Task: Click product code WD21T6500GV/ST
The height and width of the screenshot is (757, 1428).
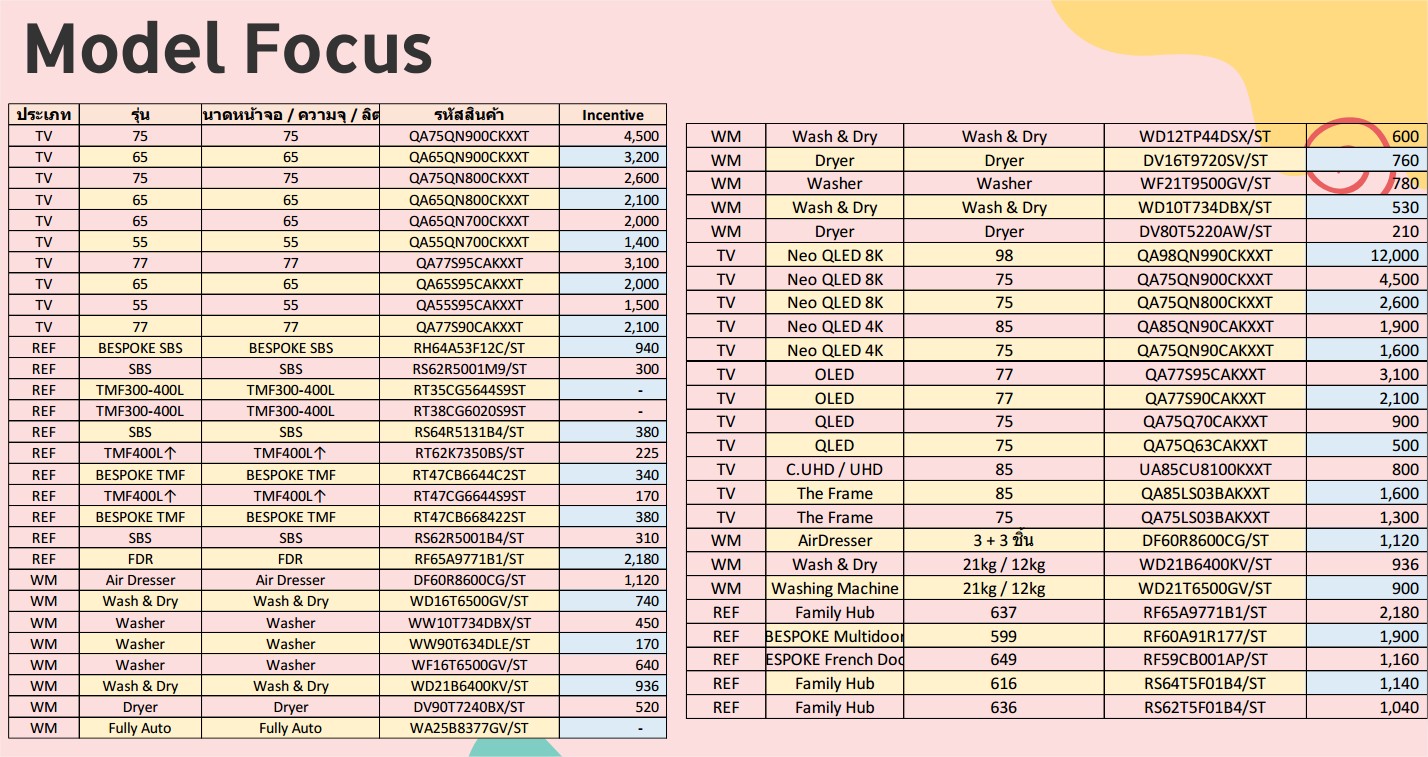Action: (x=1205, y=588)
